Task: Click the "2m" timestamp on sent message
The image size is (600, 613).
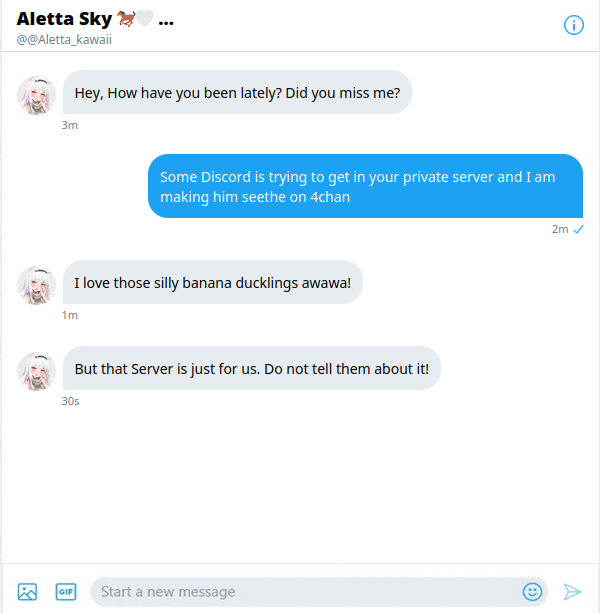Action: coord(559,229)
